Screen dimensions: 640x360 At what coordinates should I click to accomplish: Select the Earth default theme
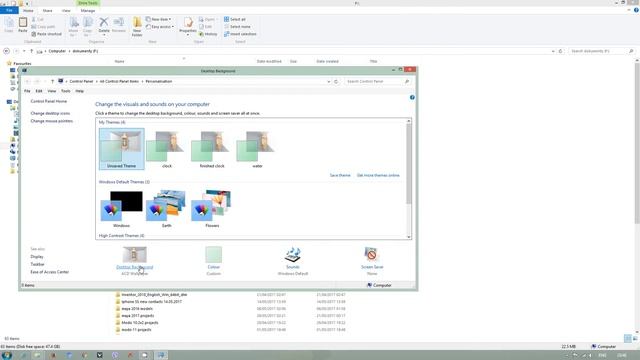pos(167,209)
